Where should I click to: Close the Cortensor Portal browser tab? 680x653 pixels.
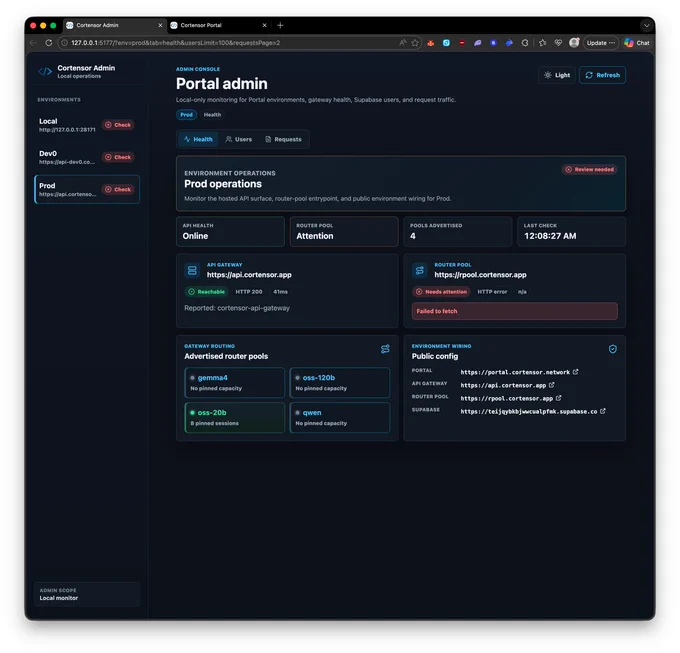click(264, 25)
